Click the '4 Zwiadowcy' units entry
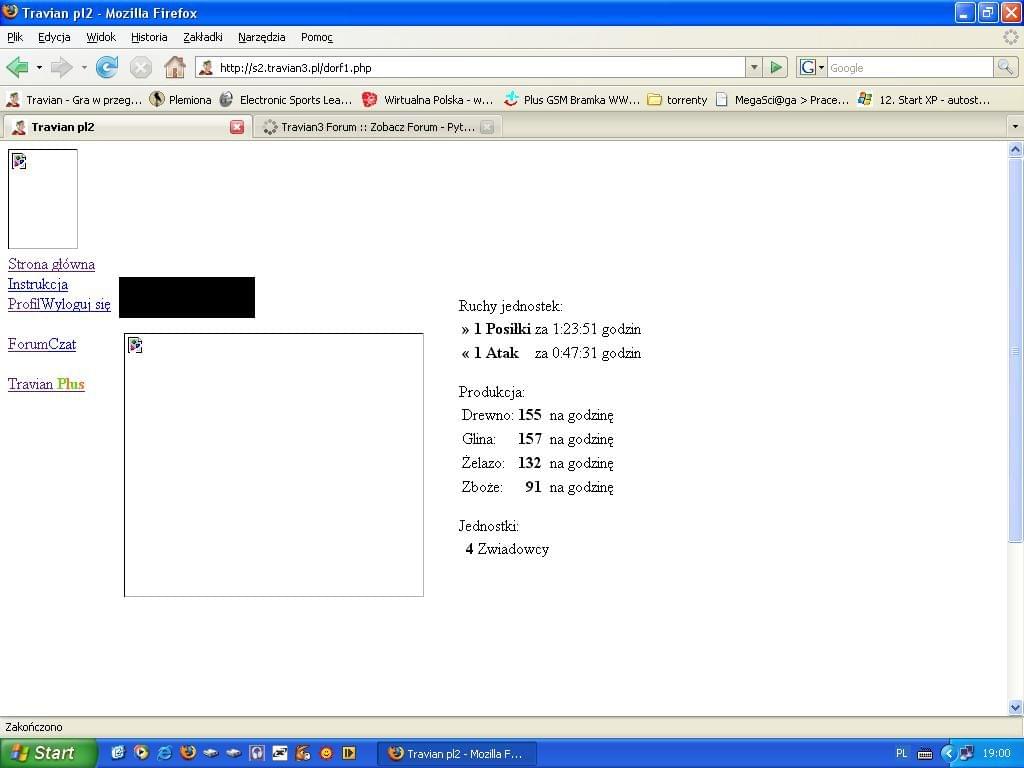The width and height of the screenshot is (1024, 768). (507, 549)
